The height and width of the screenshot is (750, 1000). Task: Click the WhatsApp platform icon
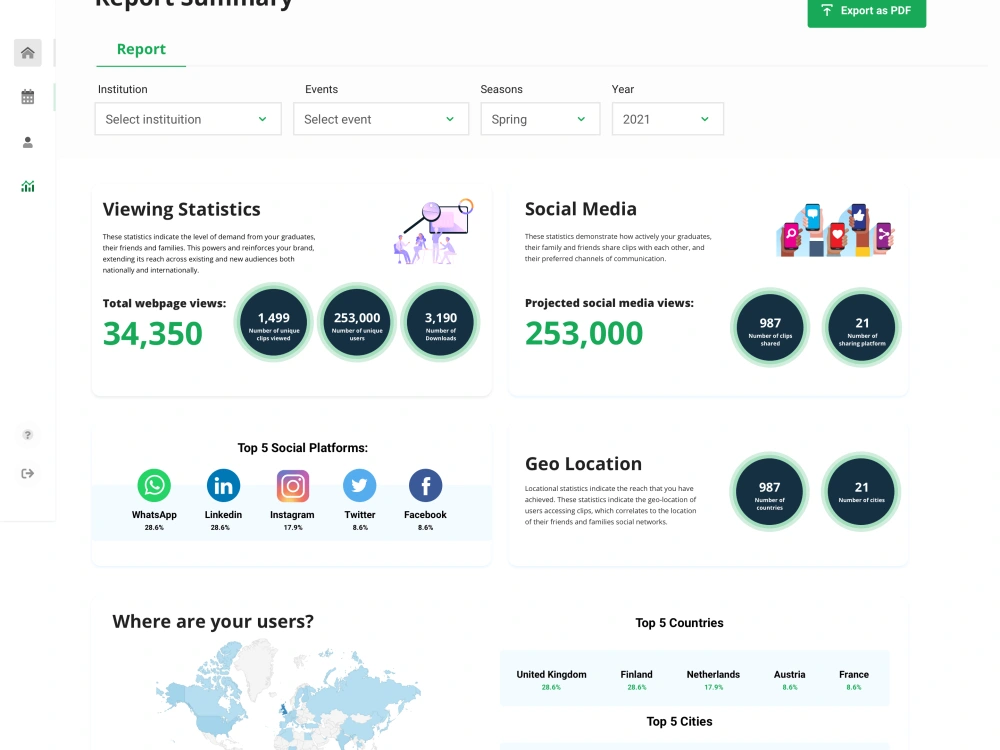pos(154,485)
